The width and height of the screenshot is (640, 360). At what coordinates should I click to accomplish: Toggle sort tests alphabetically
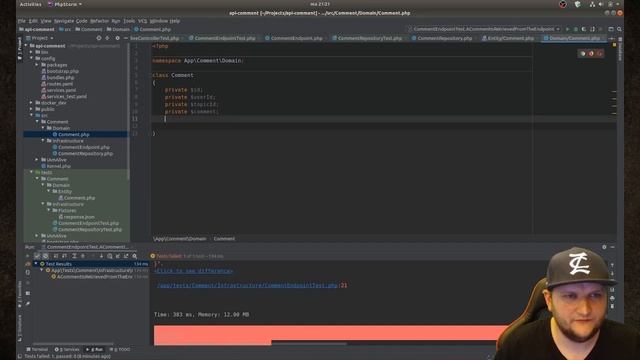56,256
